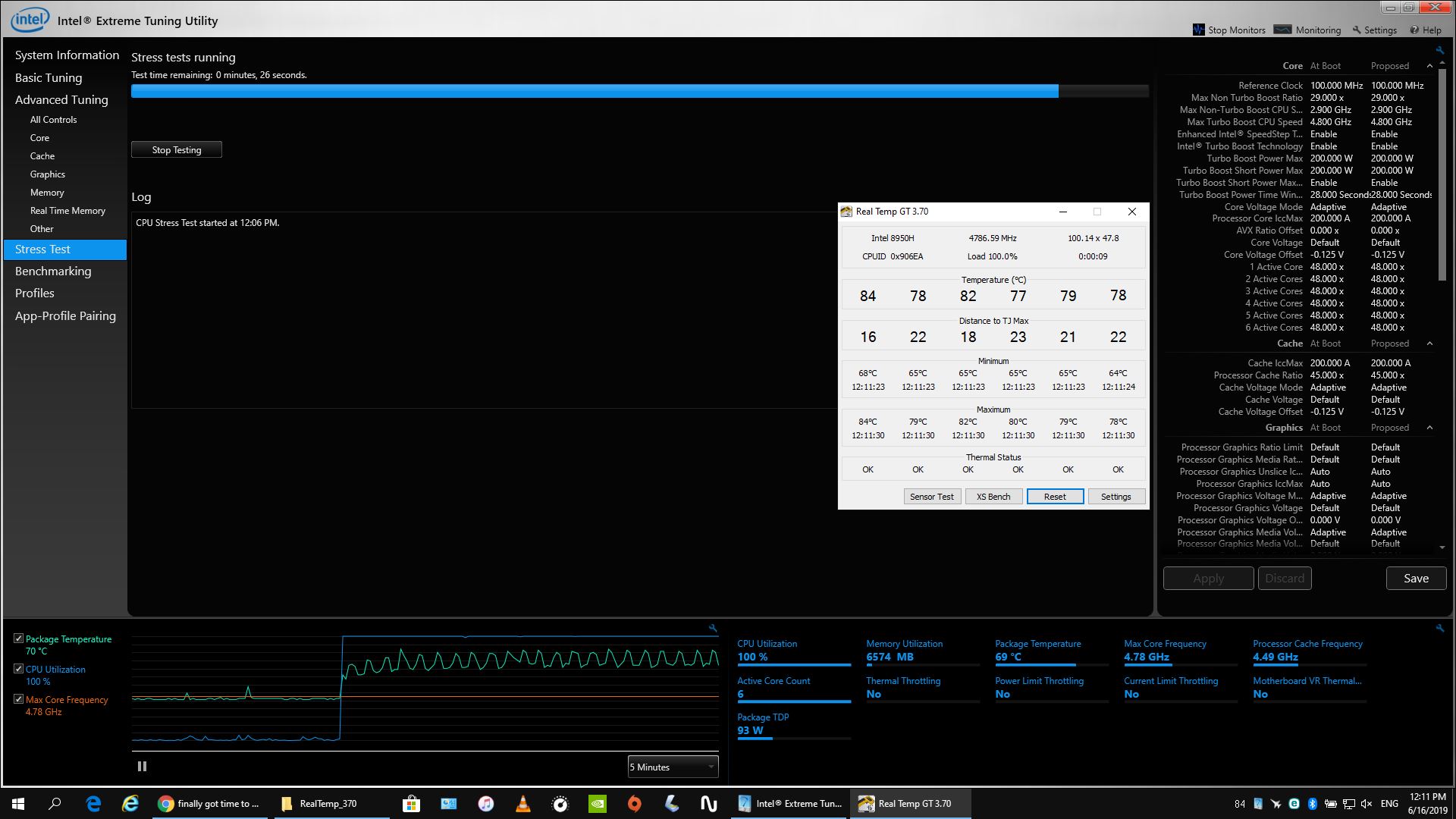The image size is (1456, 819).
Task: Open the NVIDIA app from the taskbar
Action: point(598,804)
